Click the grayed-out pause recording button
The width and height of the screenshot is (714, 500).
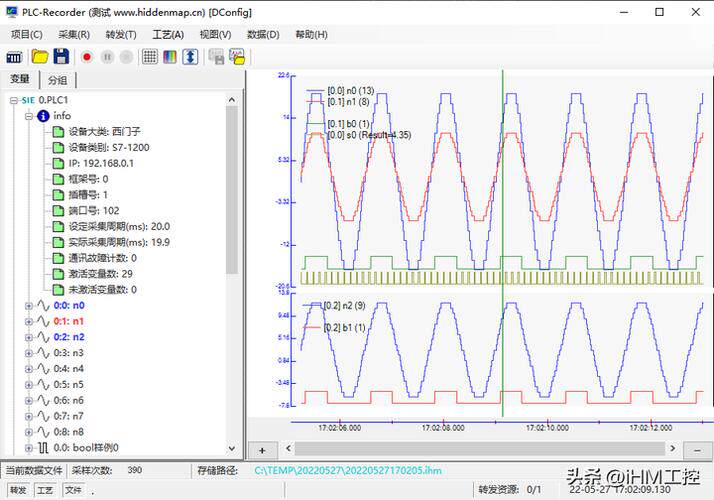point(107,57)
